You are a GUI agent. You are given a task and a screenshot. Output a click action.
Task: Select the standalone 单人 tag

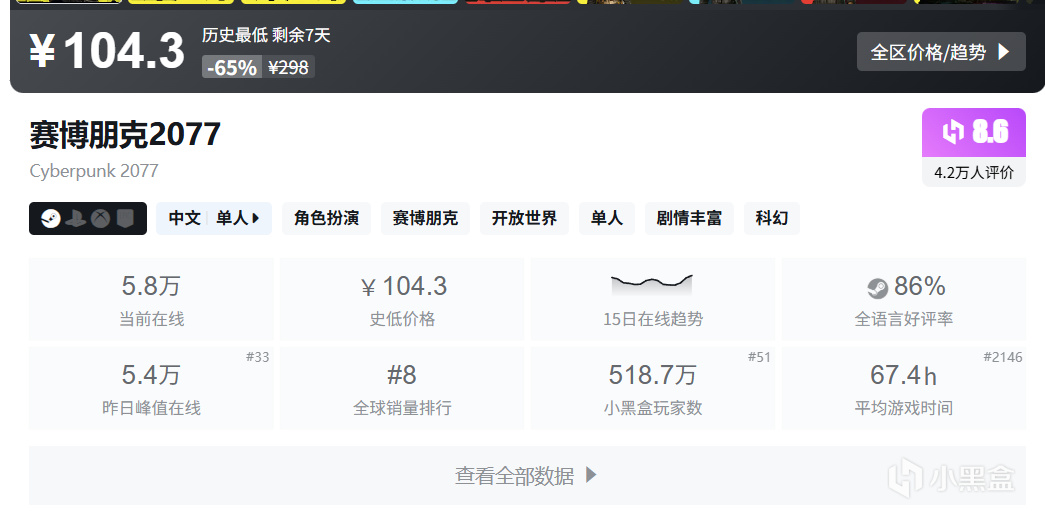click(607, 218)
